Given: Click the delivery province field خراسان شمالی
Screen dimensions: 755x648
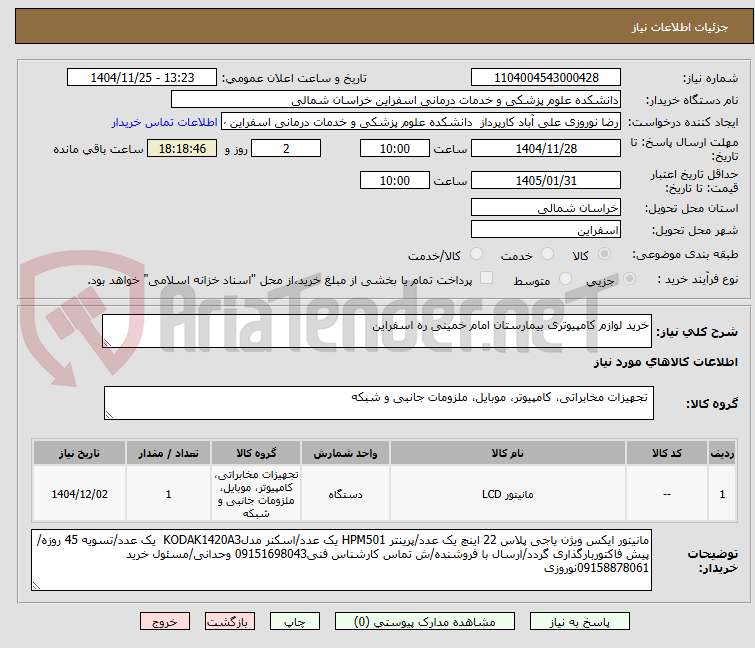Looking at the screenshot, I should (546, 207).
